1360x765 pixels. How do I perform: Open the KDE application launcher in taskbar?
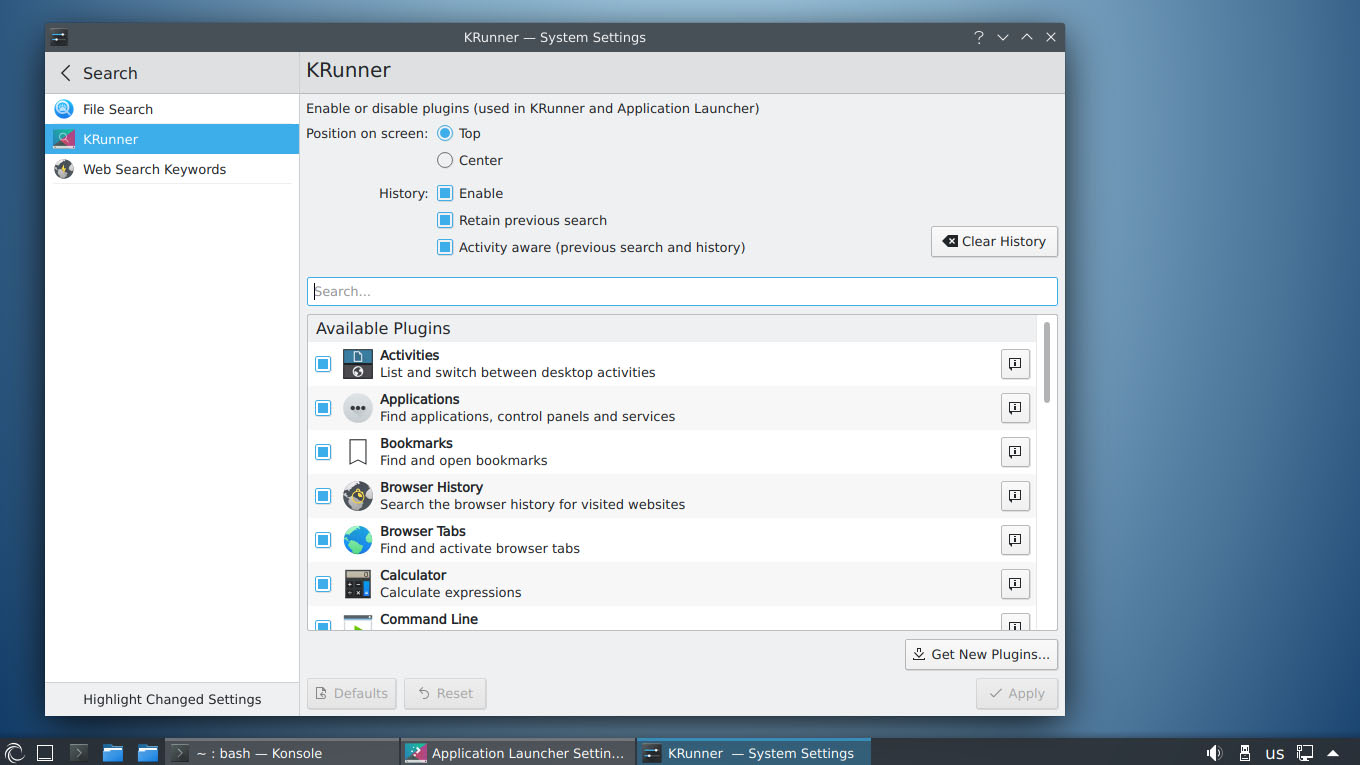coord(15,752)
